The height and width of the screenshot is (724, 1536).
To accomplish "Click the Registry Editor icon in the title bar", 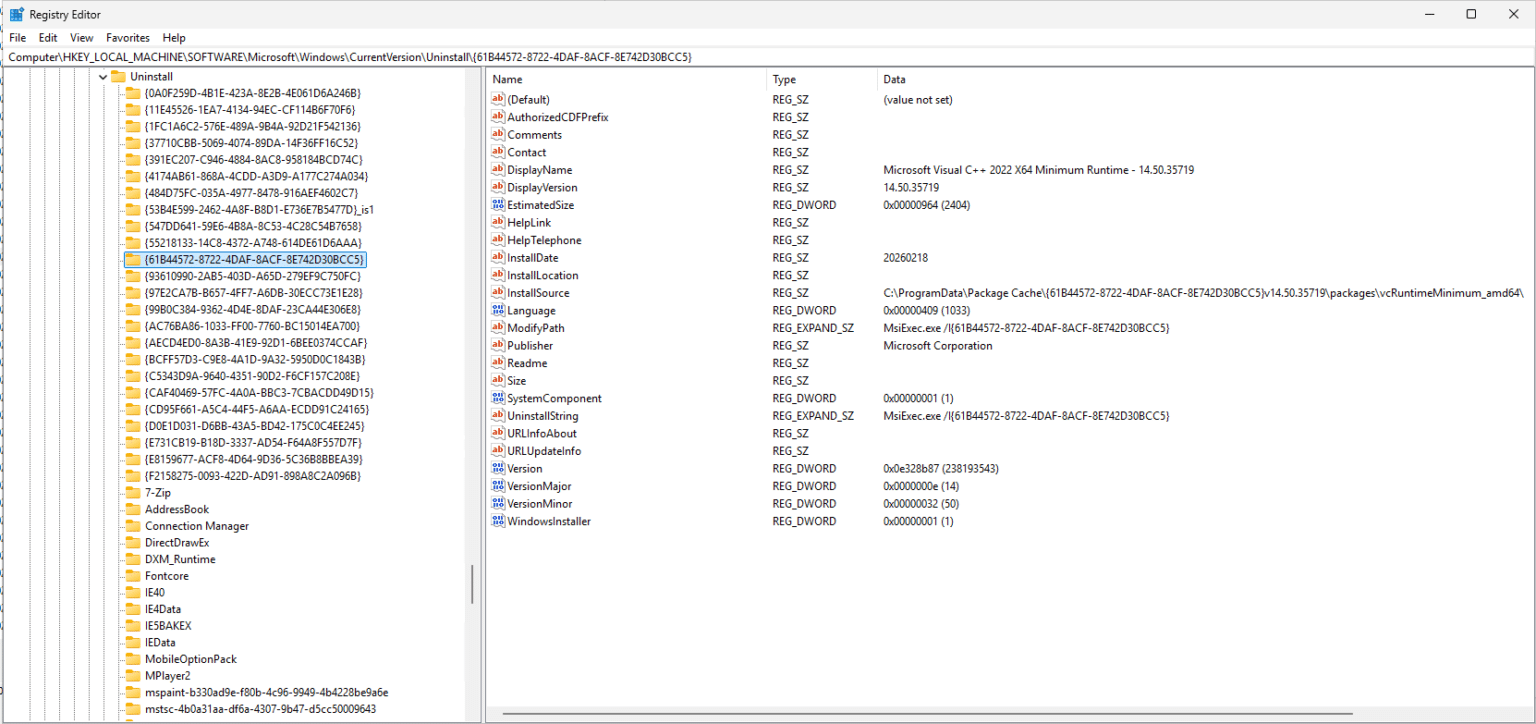I will coord(17,14).
